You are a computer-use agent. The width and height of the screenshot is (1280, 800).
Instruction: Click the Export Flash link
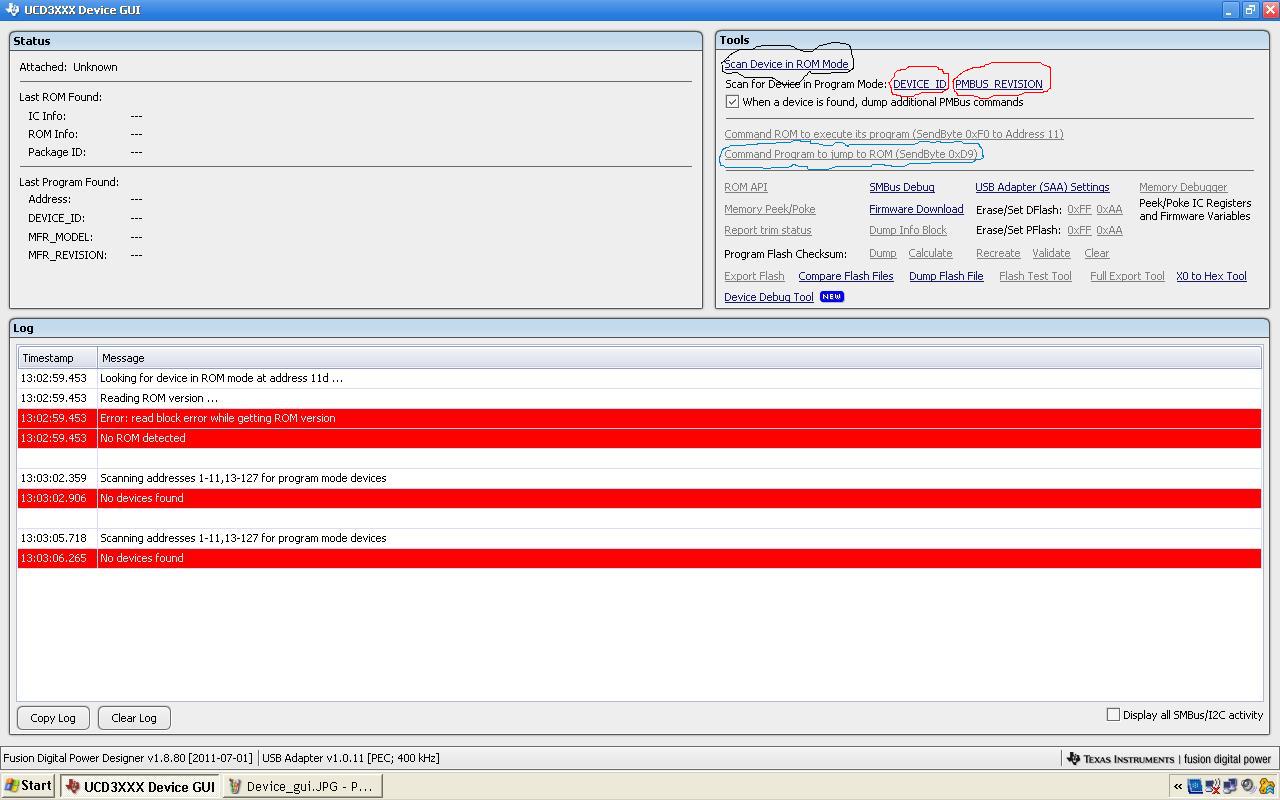[754, 276]
